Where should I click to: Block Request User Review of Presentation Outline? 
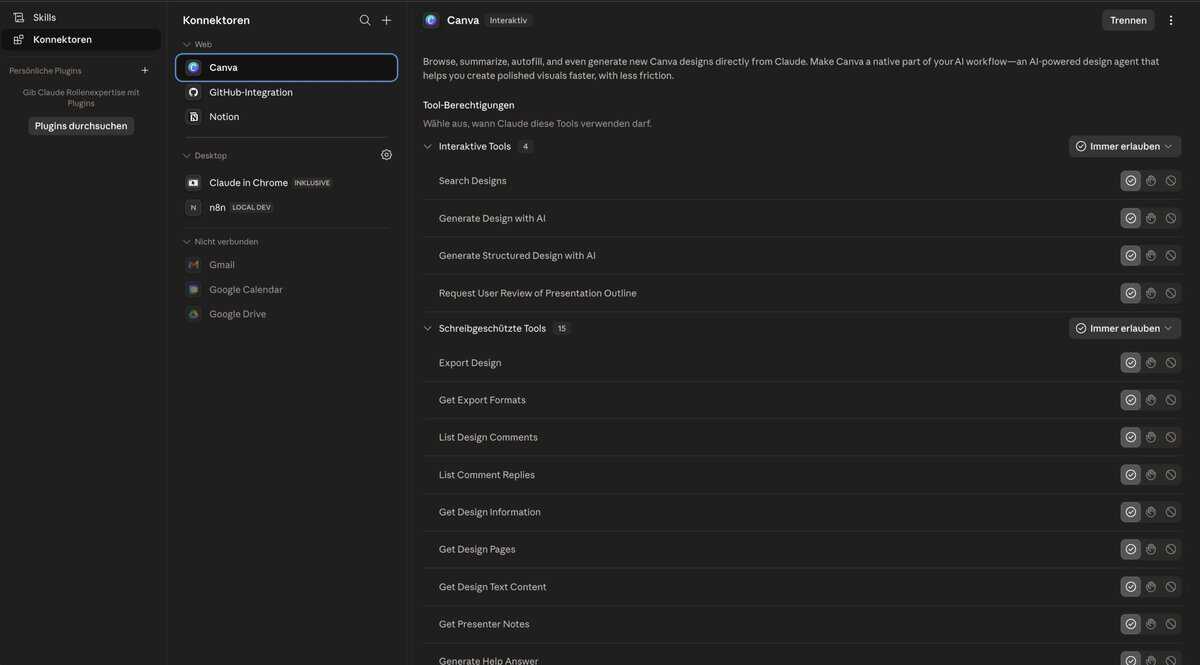tap(1171, 293)
